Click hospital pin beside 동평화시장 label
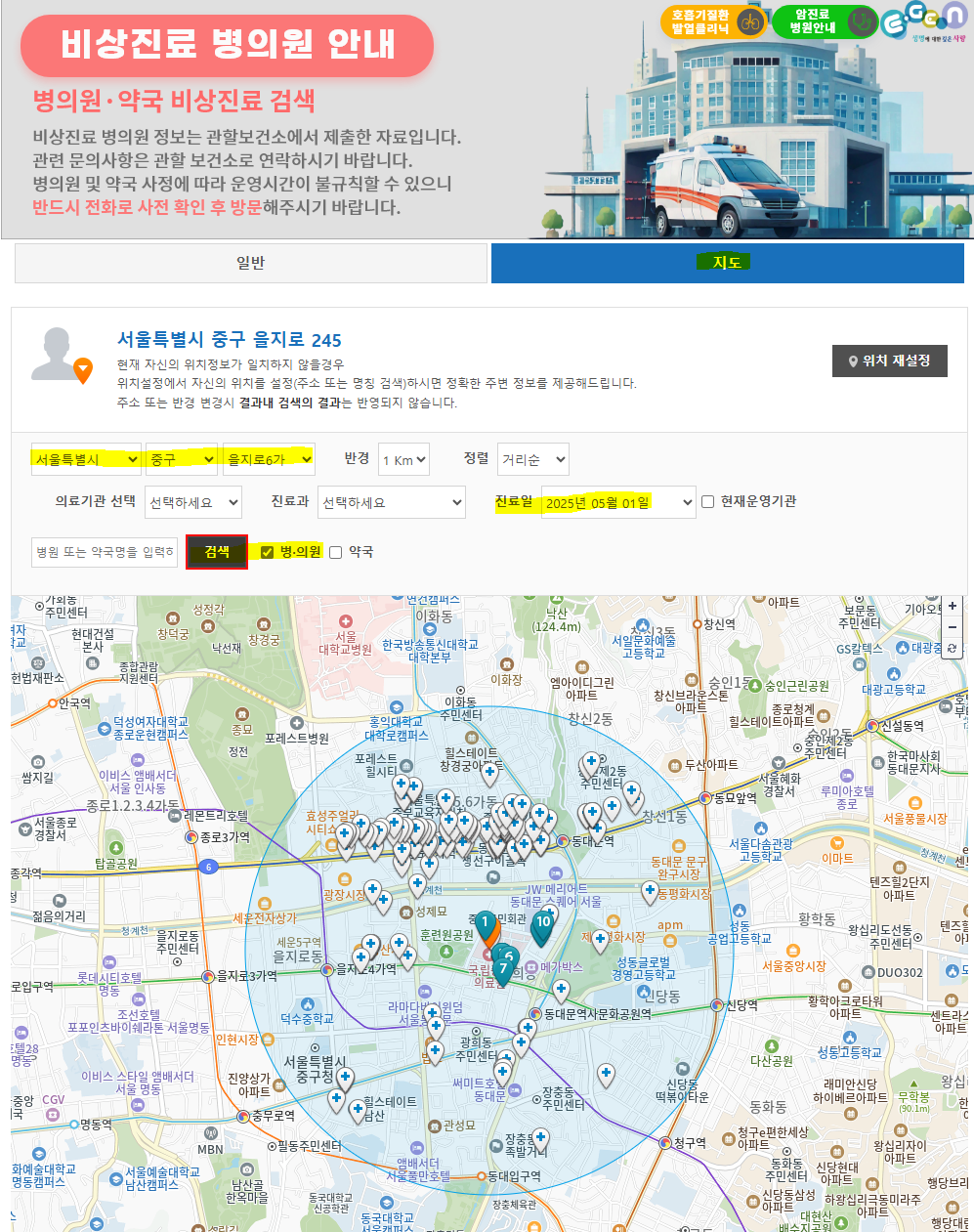The width and height of the screenshot is (974, 1232). 650,892
